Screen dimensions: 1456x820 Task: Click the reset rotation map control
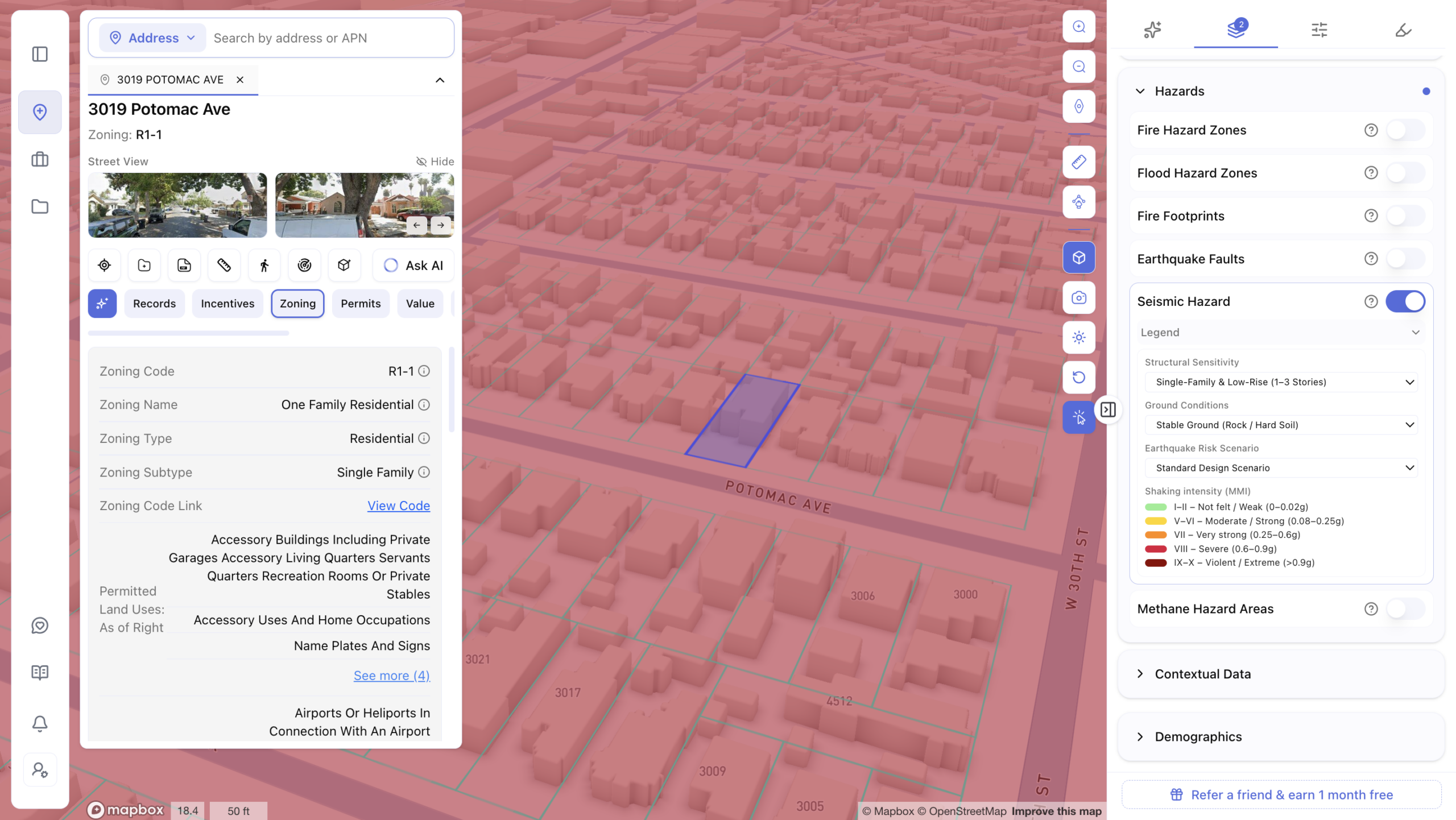pos(1079,378)
